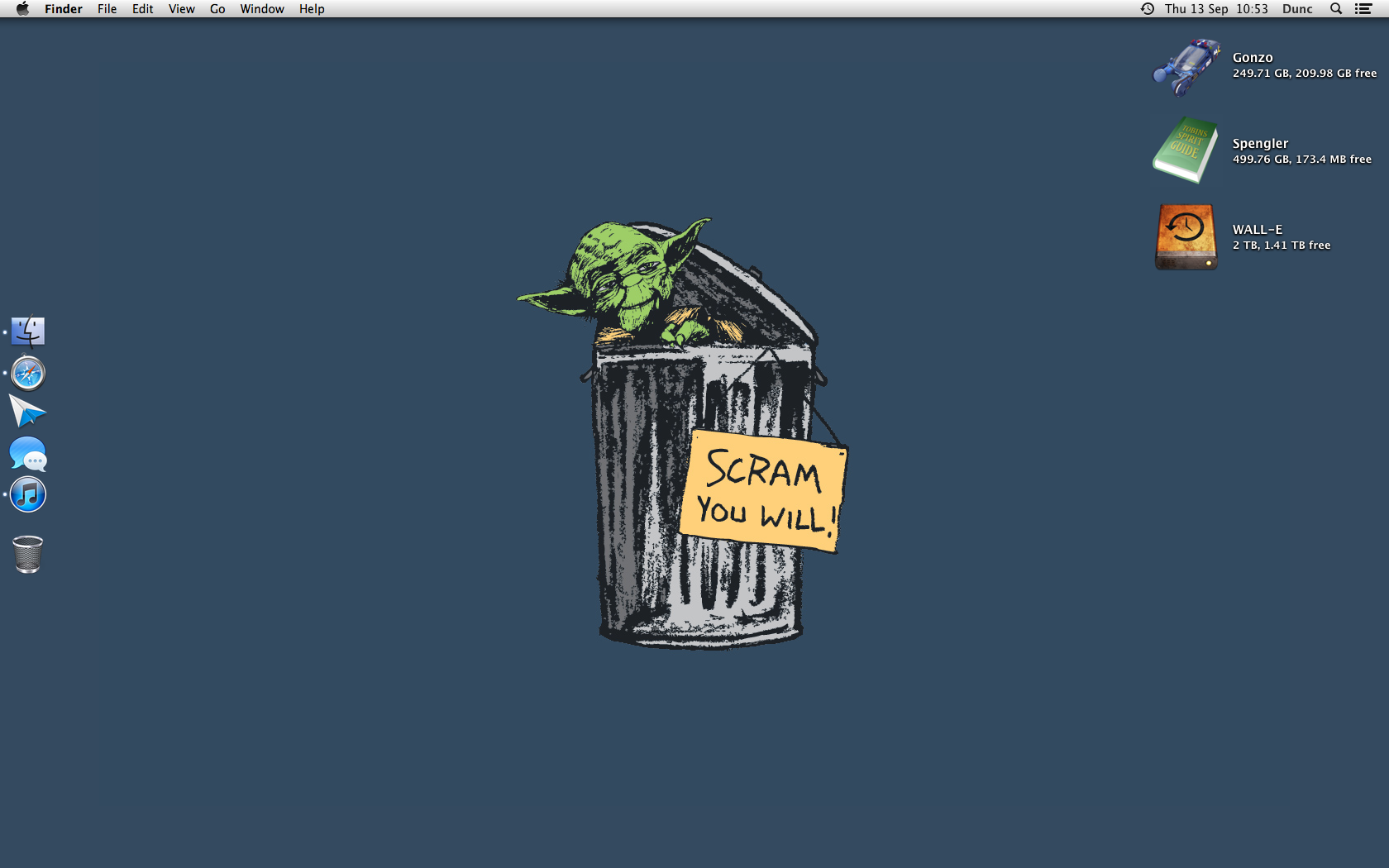1389x868 pixels.
Task: Open the Window menu
Action: click(x=262, y=9)
